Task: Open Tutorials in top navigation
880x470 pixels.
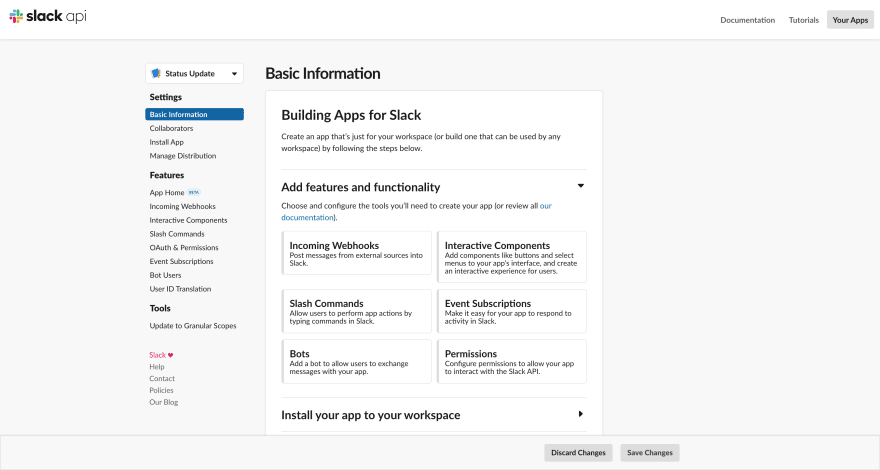Action: tap(803, 20)
